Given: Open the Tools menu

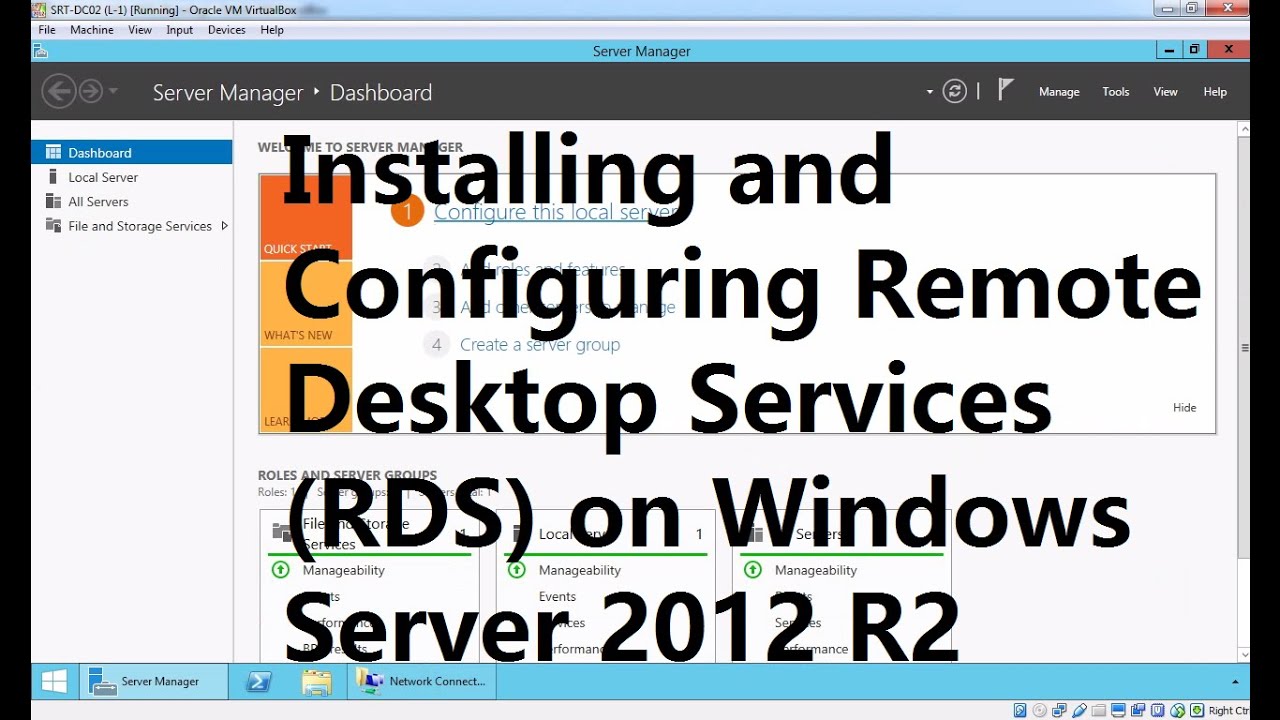Looking at the screenshot, I should pyautogui.click(x=1116, y=92).
